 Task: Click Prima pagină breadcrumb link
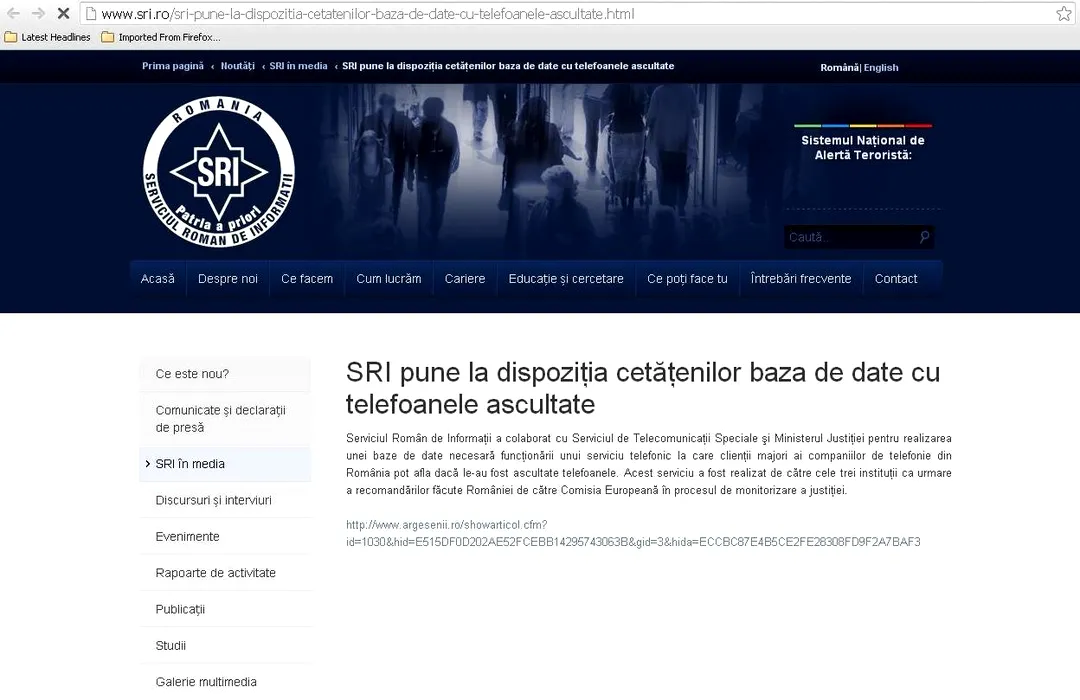click(x=172, y=66)
